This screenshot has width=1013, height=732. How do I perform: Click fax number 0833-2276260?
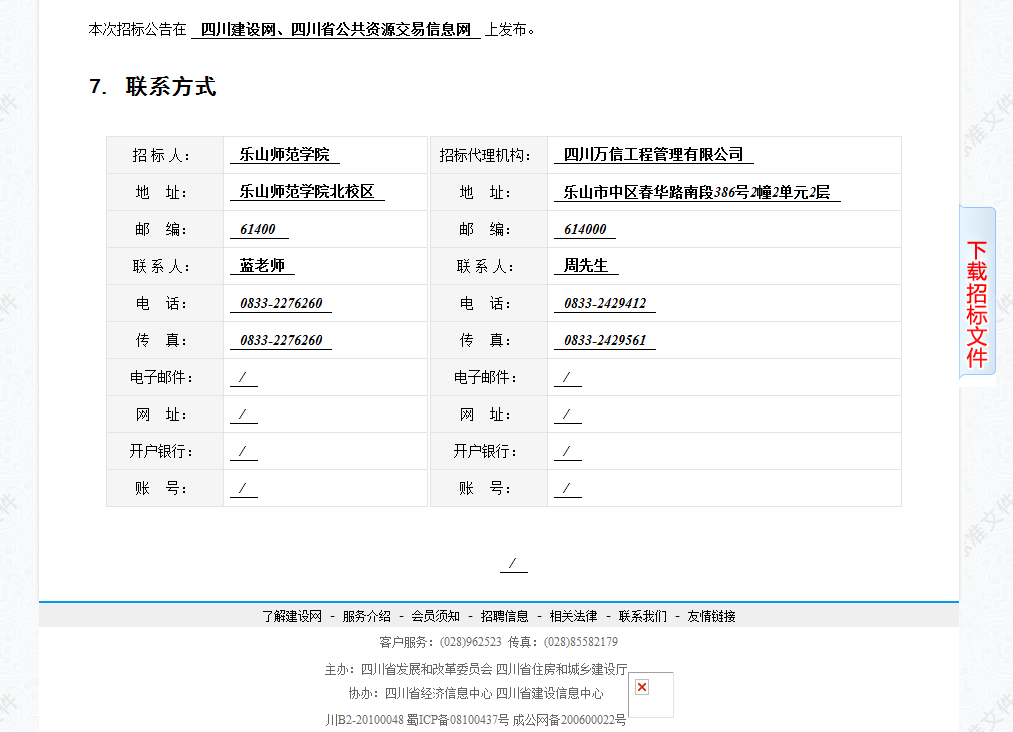click(281, 340)
